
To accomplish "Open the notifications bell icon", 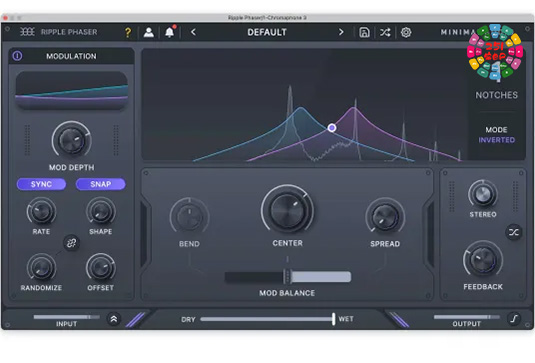I will pos(170,32).
